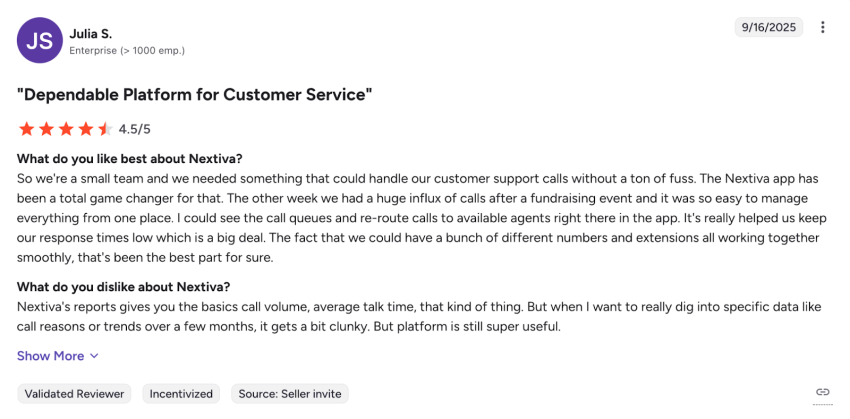Click the second rating star
The image size is (850, 419).
pyautogui.click(x=45, y=129)
